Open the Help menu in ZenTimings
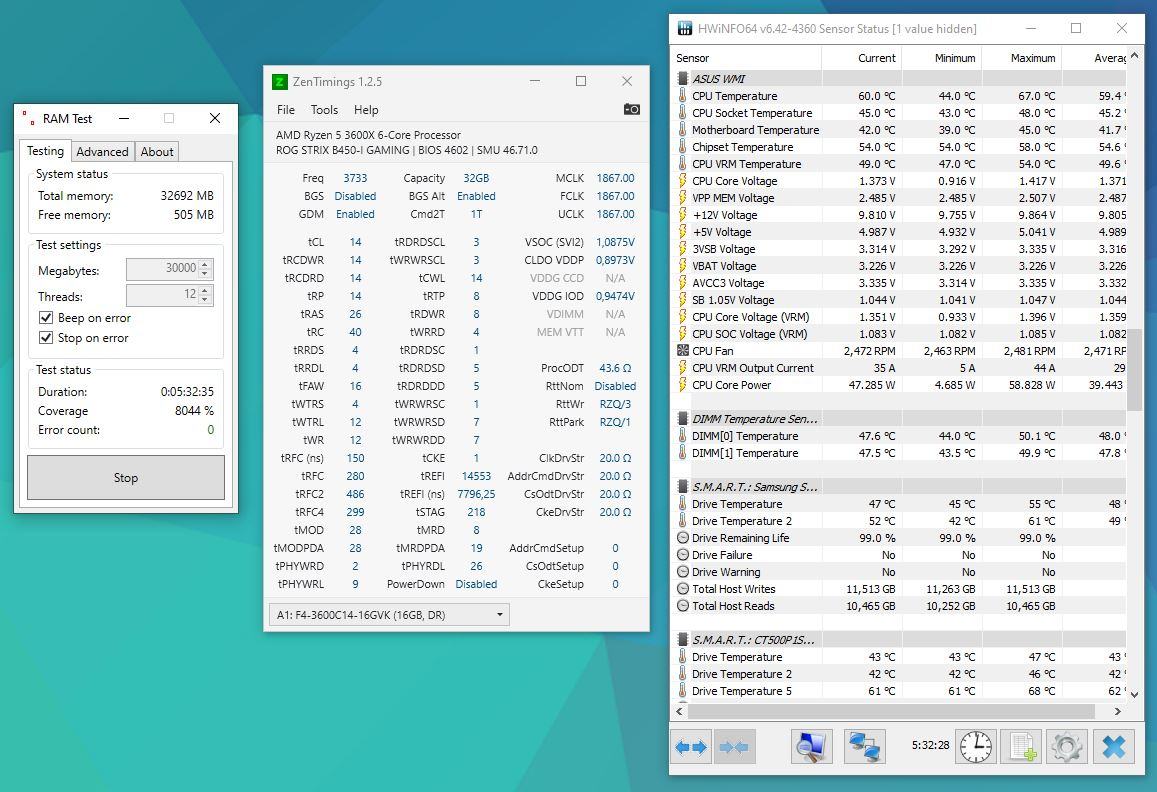This screenshot has height=792, width=1157. [366, 110]
